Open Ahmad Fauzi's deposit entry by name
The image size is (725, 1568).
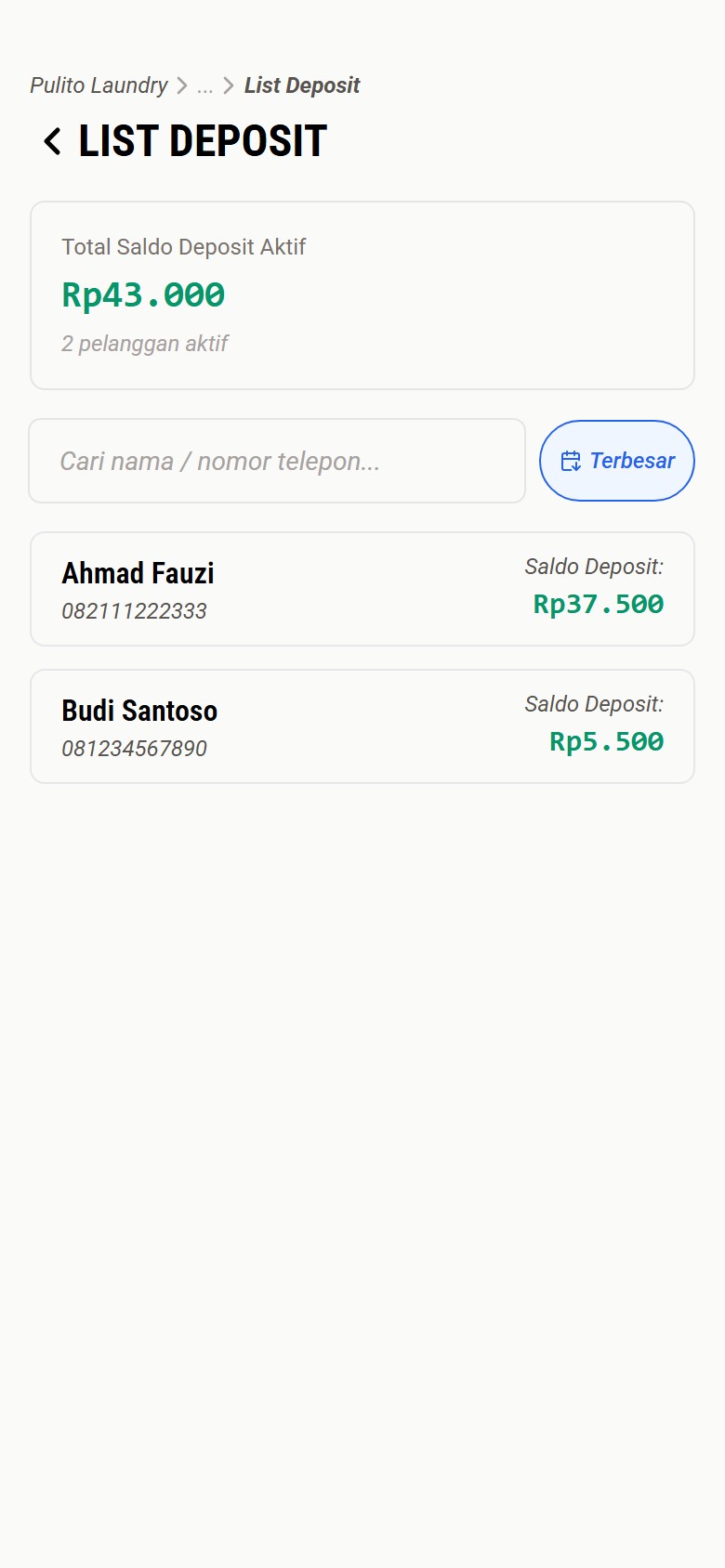138,573
